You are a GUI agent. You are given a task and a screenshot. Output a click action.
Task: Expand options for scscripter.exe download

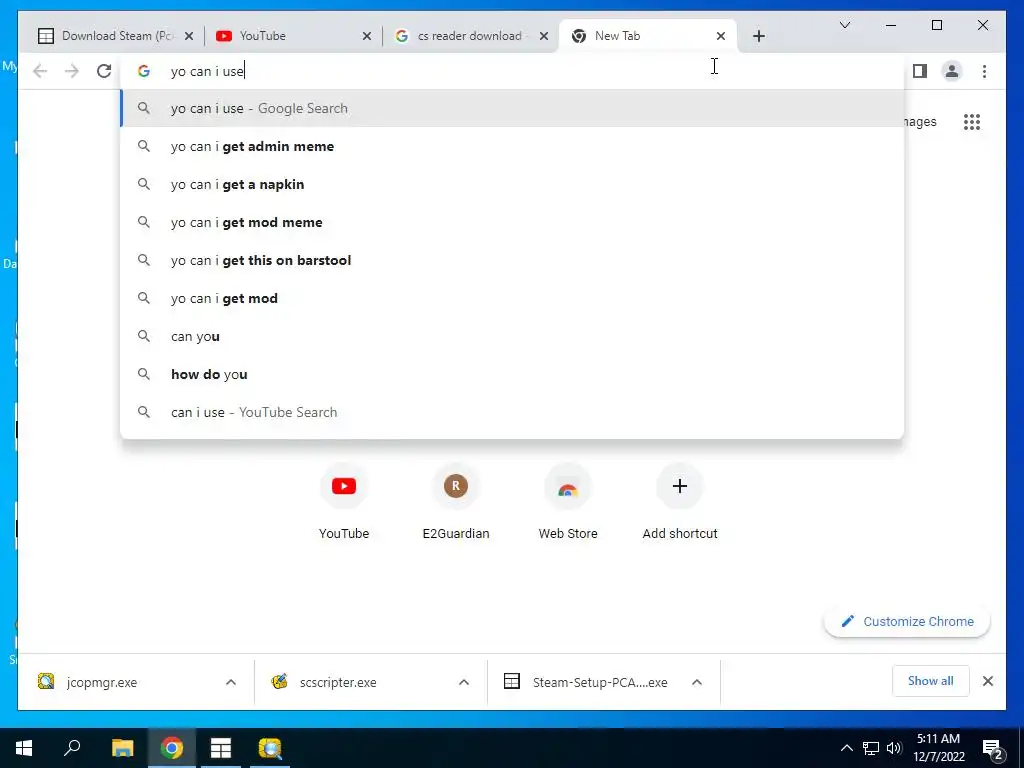[x=464, y=682]
